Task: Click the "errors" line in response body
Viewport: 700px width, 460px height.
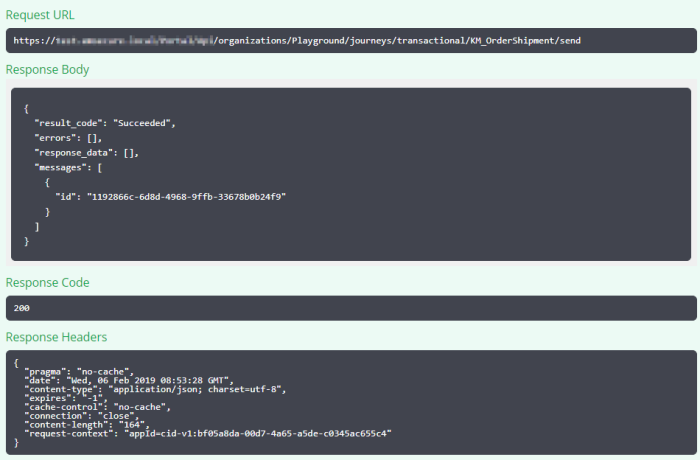Action: point(68,137)
